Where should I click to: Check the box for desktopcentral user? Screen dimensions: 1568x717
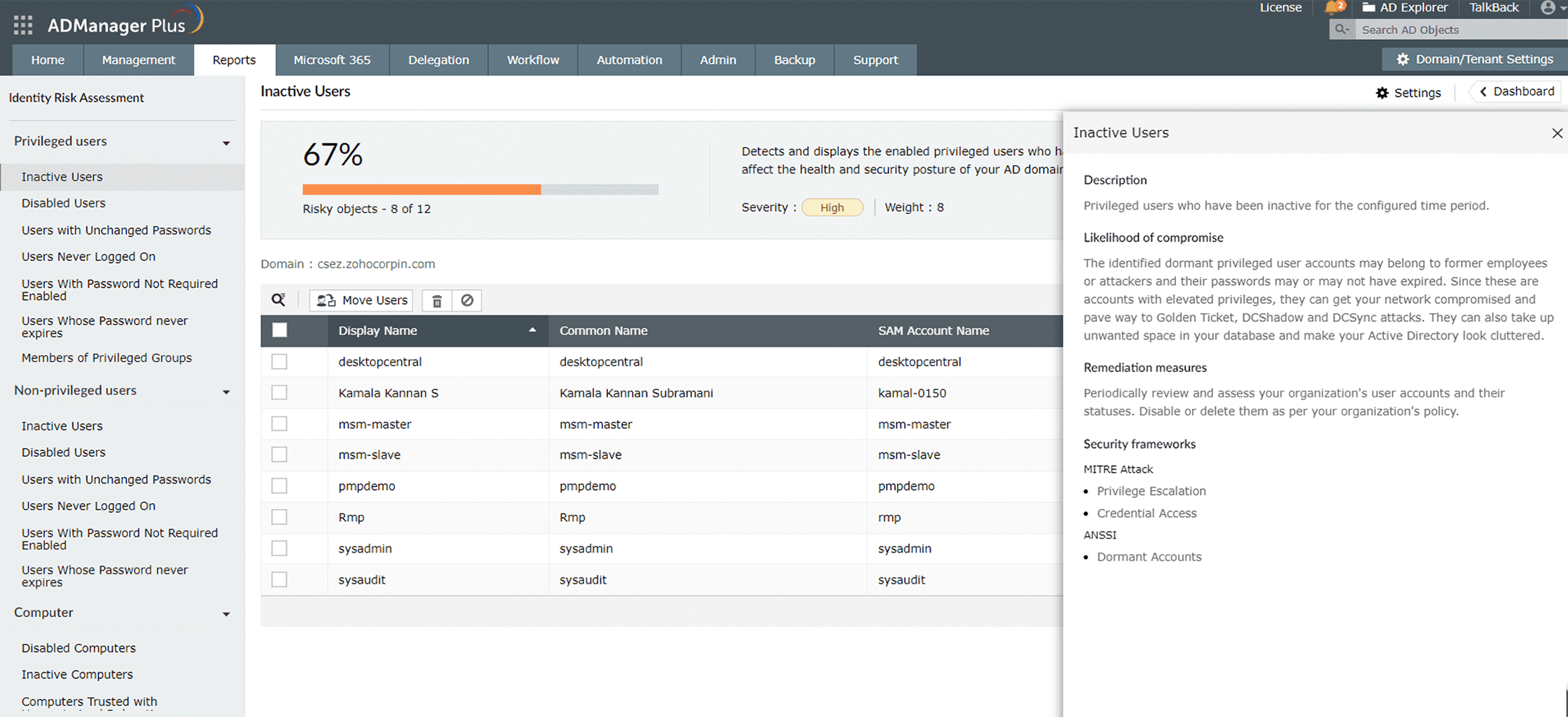pos(280,362)
